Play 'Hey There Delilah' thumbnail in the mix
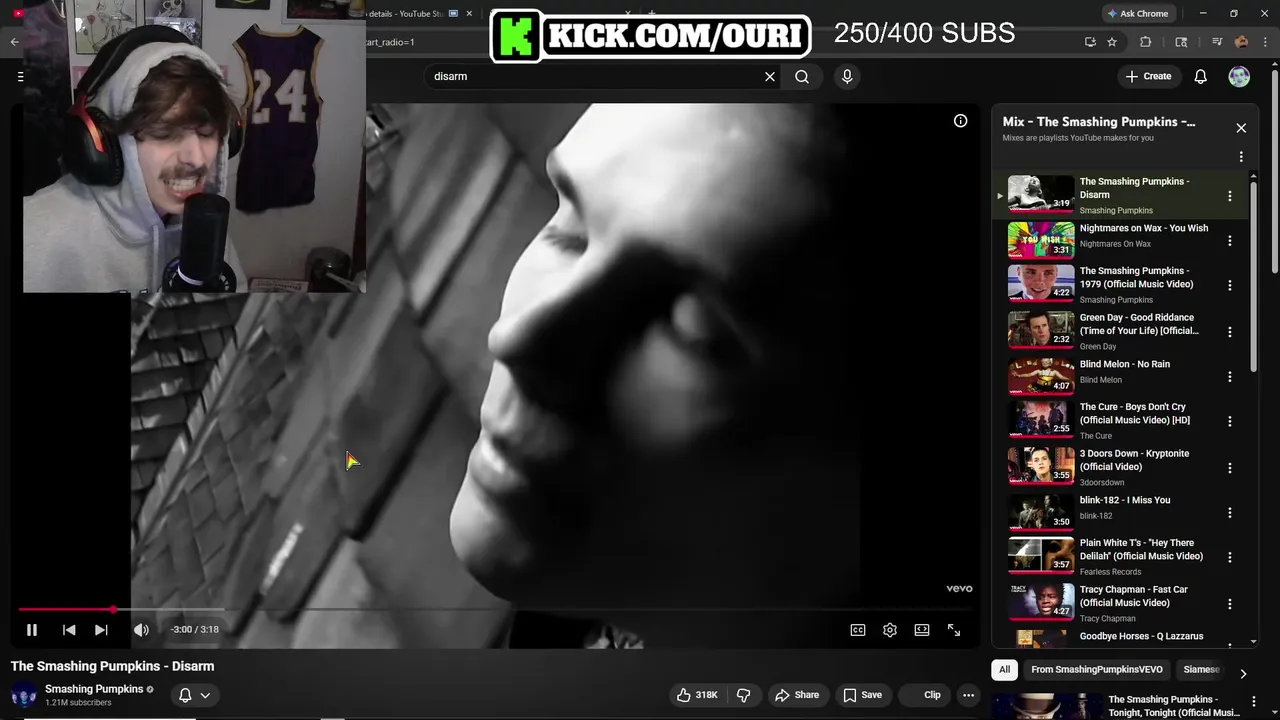Screen dimensions: 1280x720 click(1041, 555)
